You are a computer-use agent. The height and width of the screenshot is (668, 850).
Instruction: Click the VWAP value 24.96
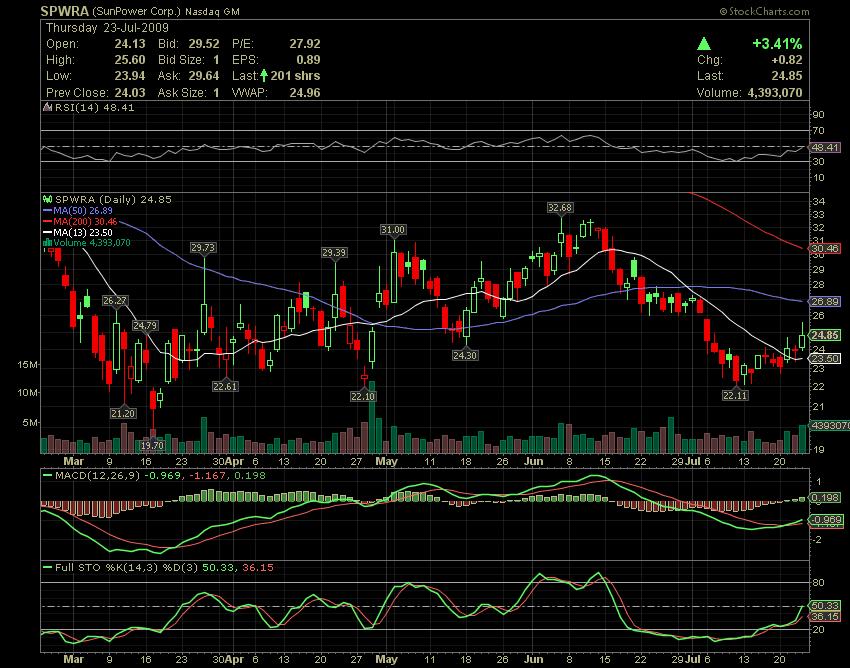[305, 93]
